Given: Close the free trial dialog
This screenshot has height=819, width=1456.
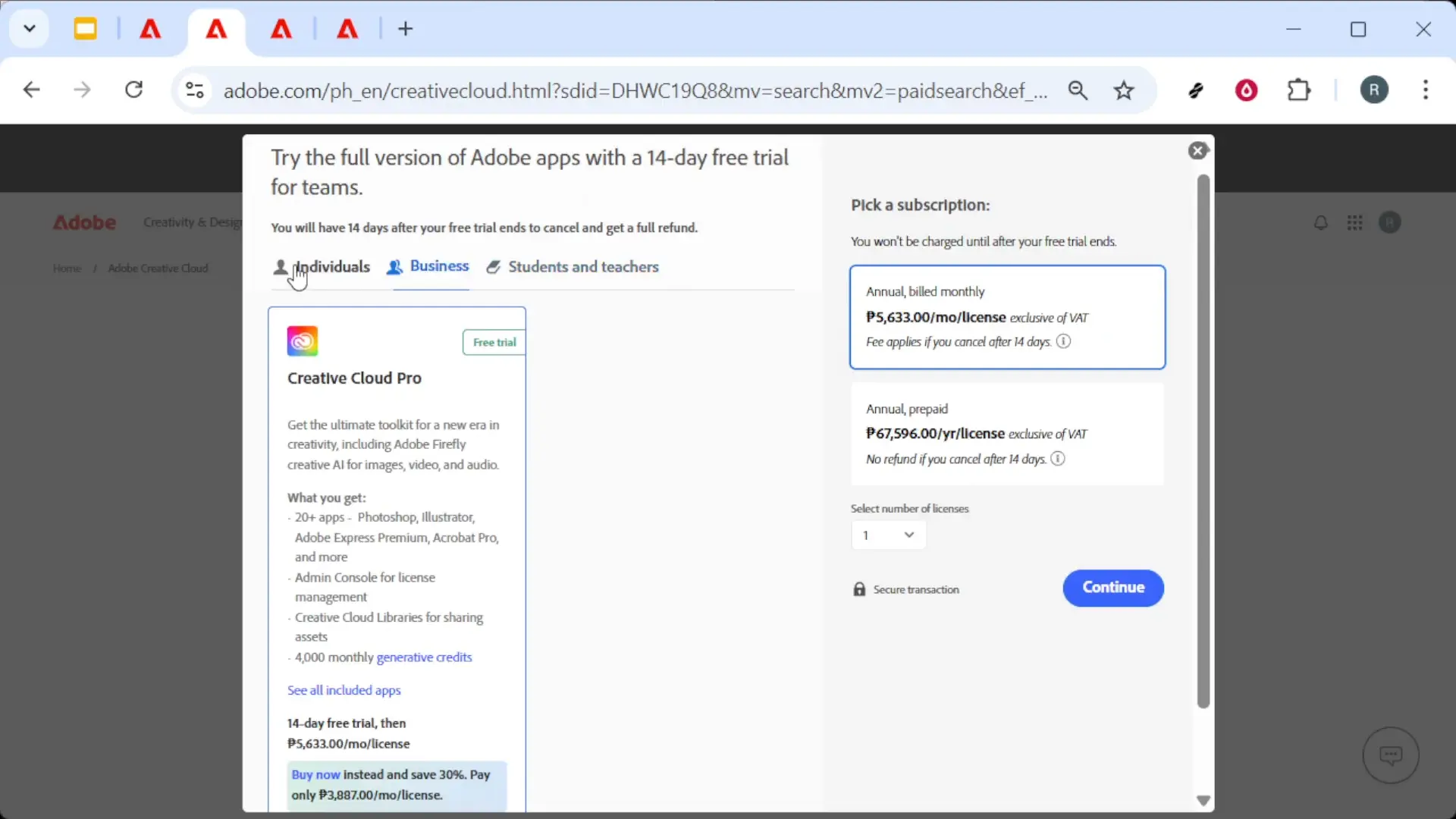Looking at the screenshot, I should (1198, 150).
